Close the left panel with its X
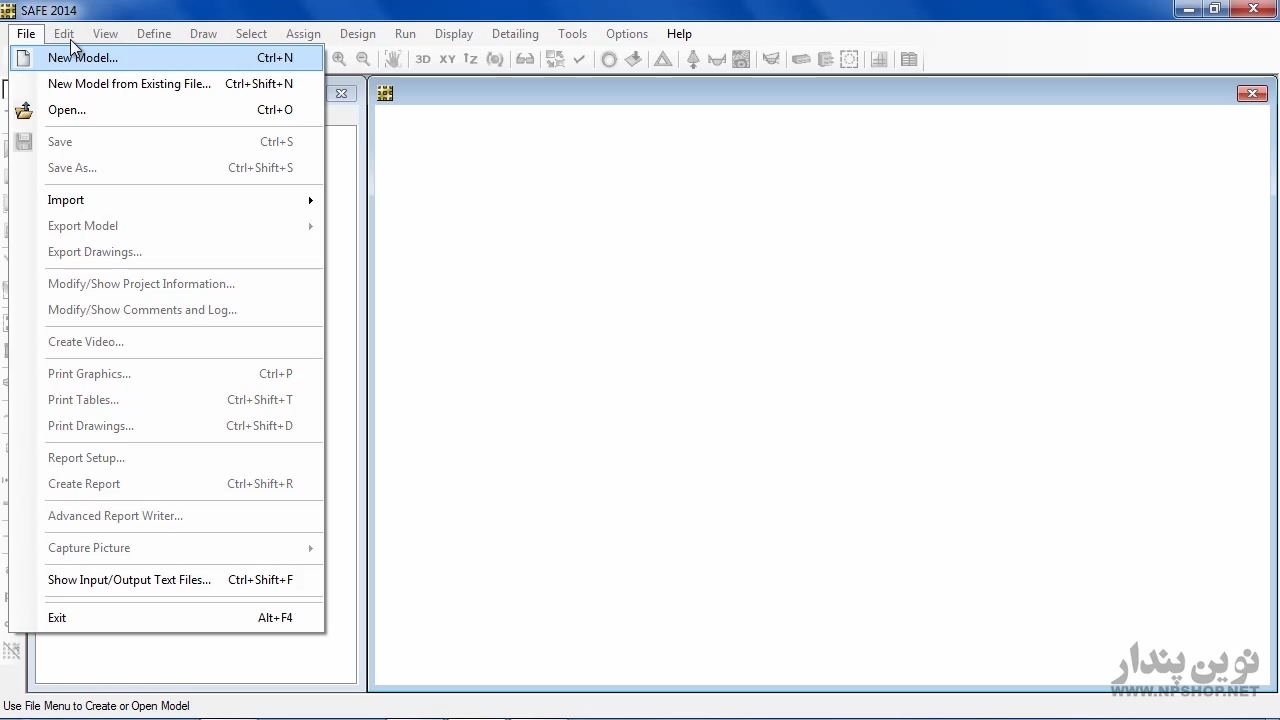The width and height of the screenshot is (1280, 720). coord(341,93)
